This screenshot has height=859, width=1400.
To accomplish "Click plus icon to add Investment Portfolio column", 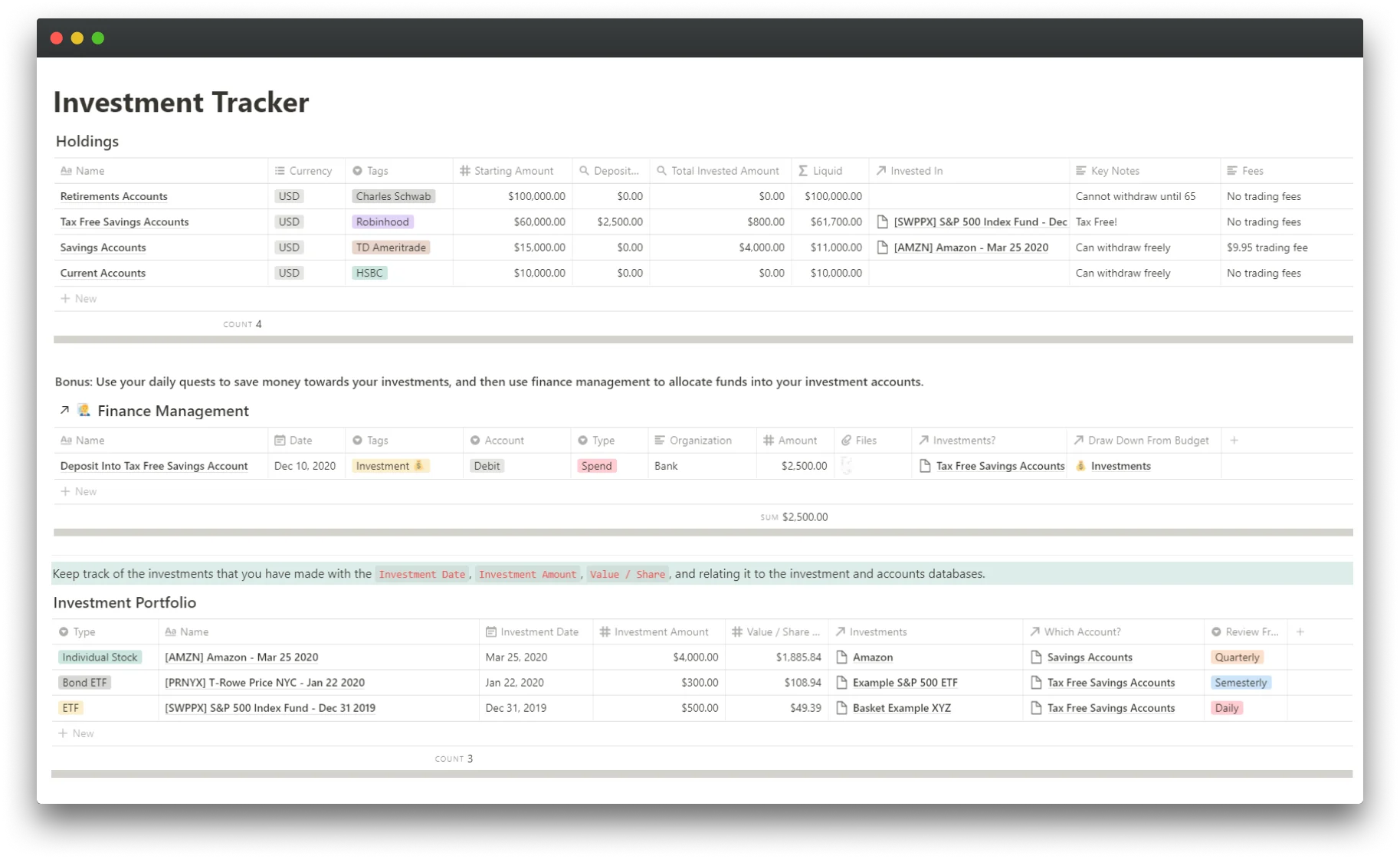I will 1300,631.
